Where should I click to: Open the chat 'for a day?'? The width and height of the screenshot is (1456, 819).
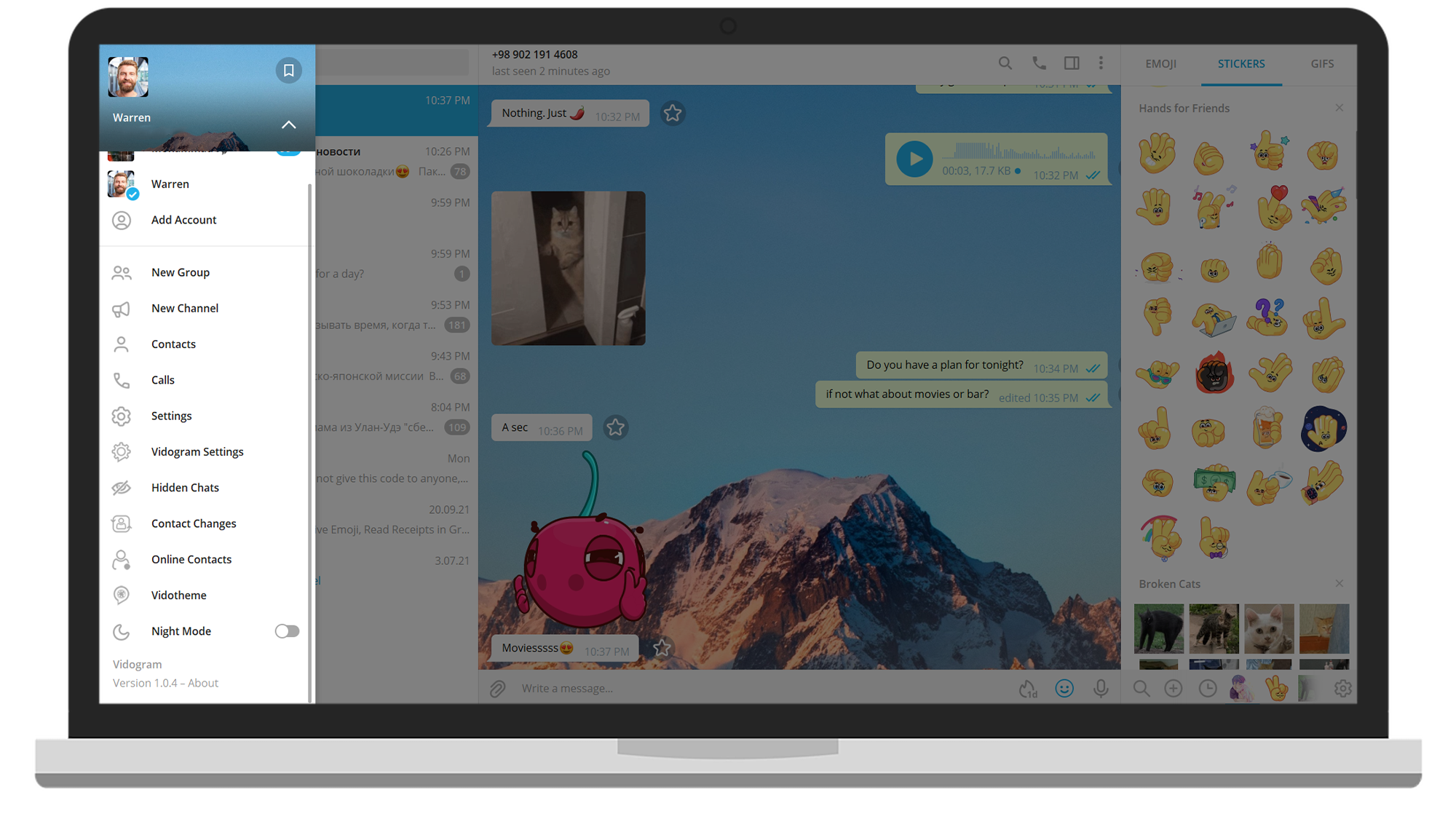click(397, 264)
